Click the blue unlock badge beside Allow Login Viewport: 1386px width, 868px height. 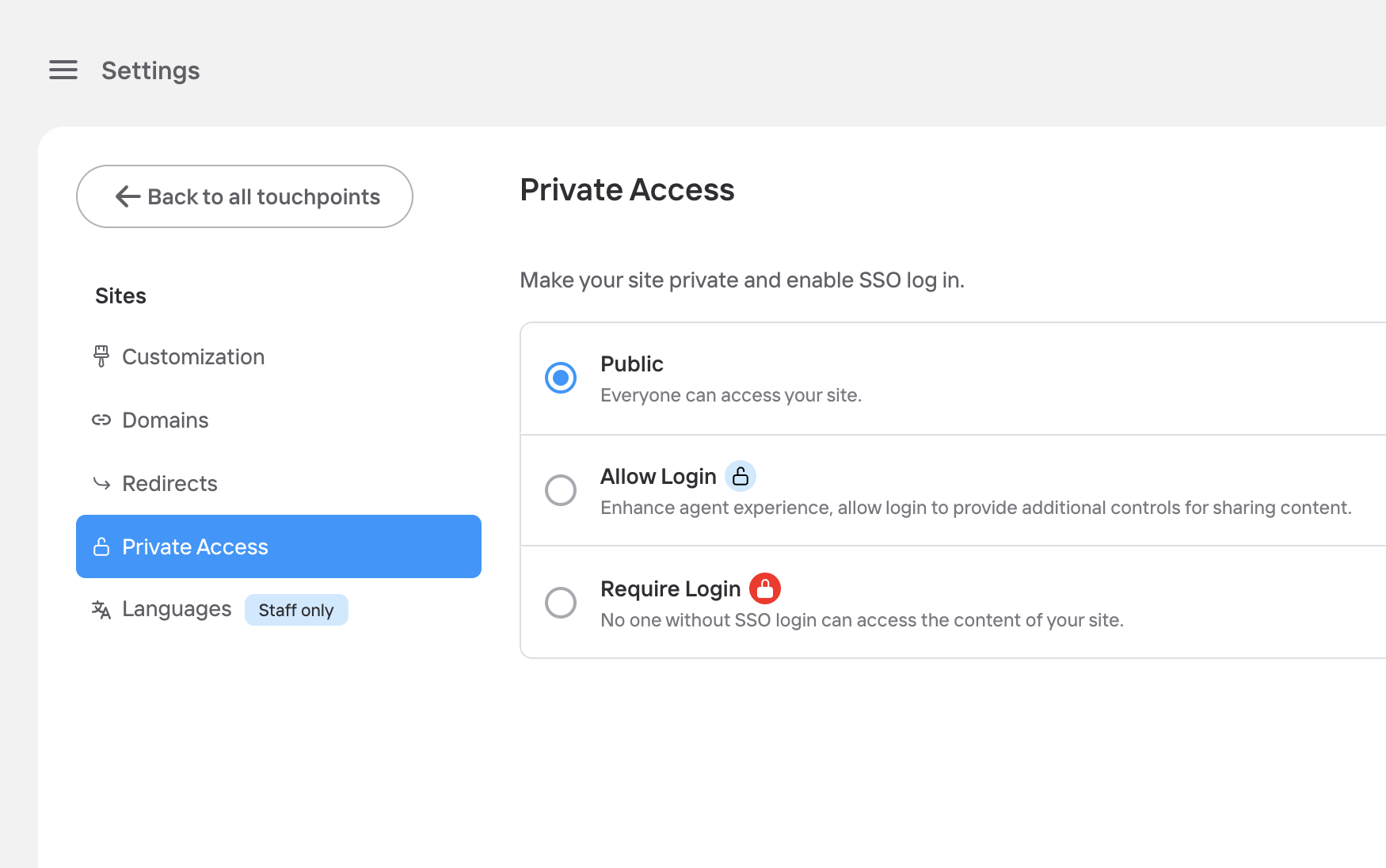pos(741,476)
